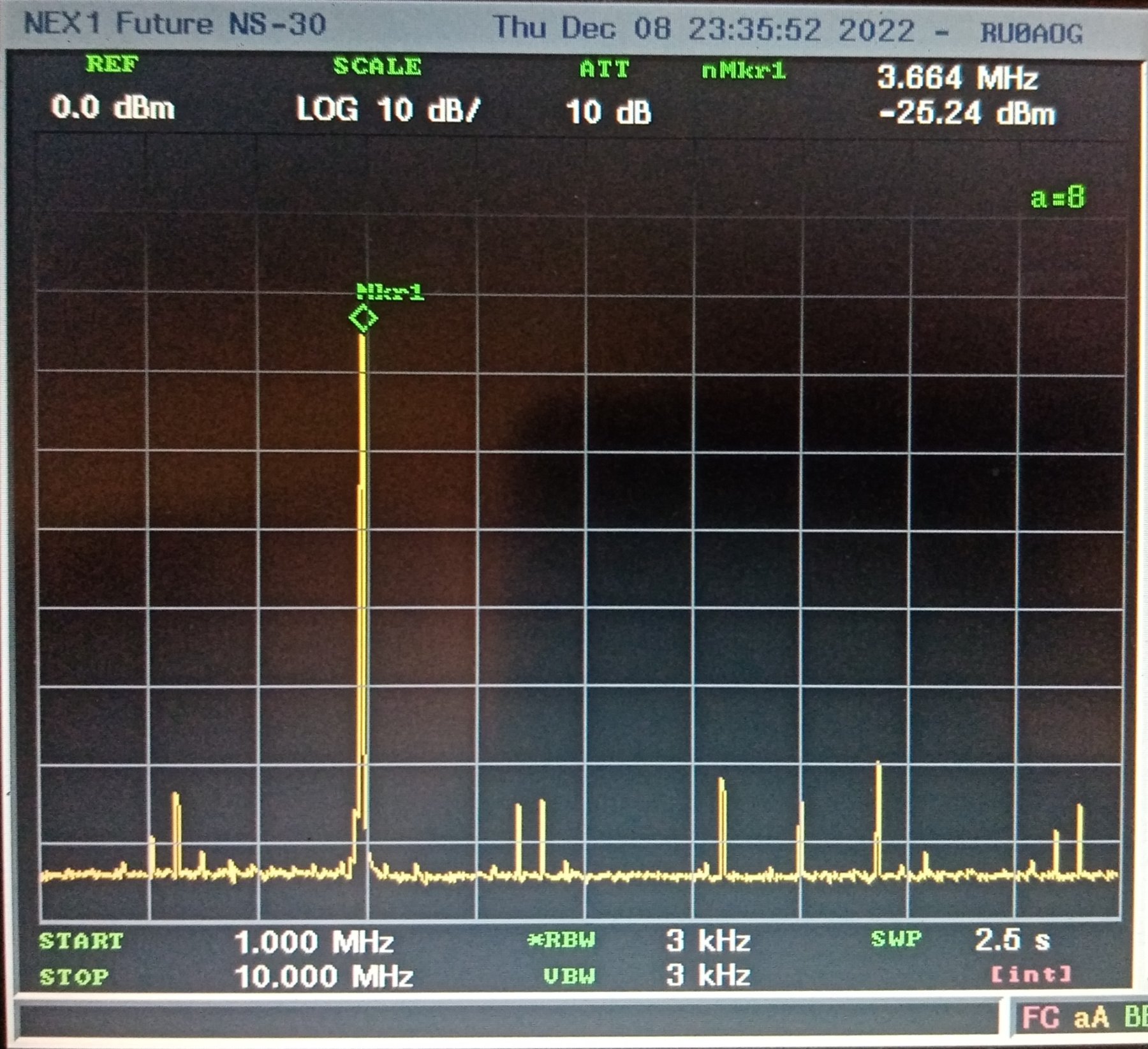Select the REF label

click(112, 64)
